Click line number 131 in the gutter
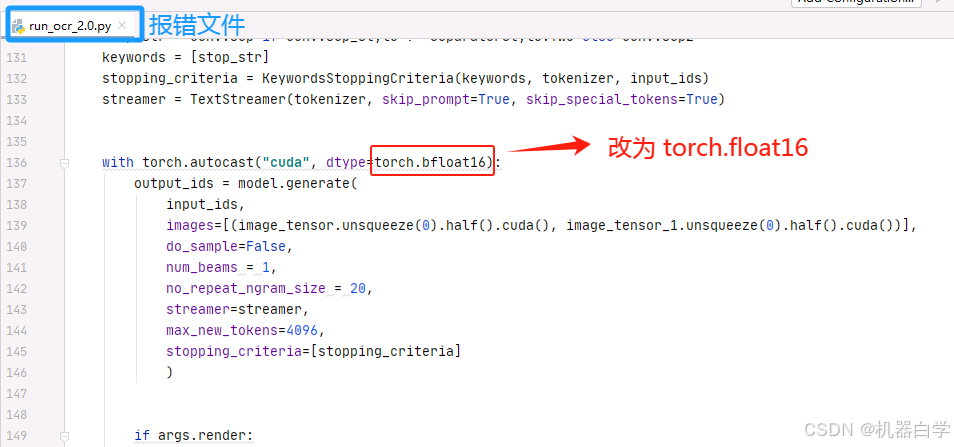Viewport: 954px width, 447px height. coord(15,58)
